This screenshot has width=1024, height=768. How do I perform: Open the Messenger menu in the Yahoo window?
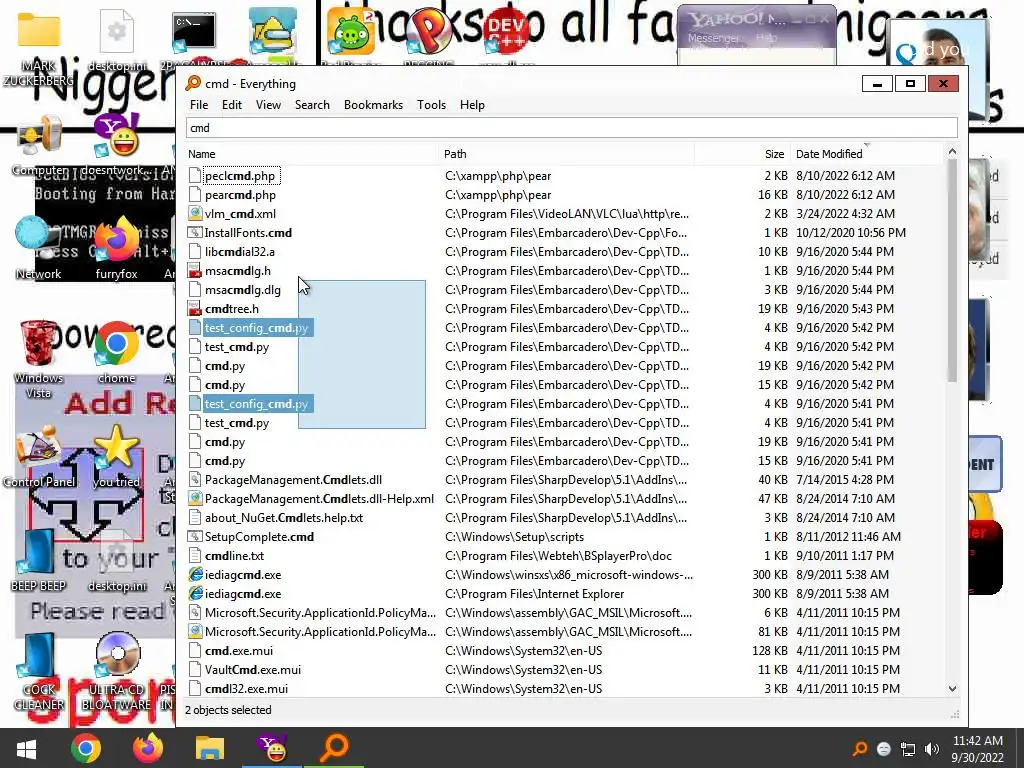tap(713, 39)
